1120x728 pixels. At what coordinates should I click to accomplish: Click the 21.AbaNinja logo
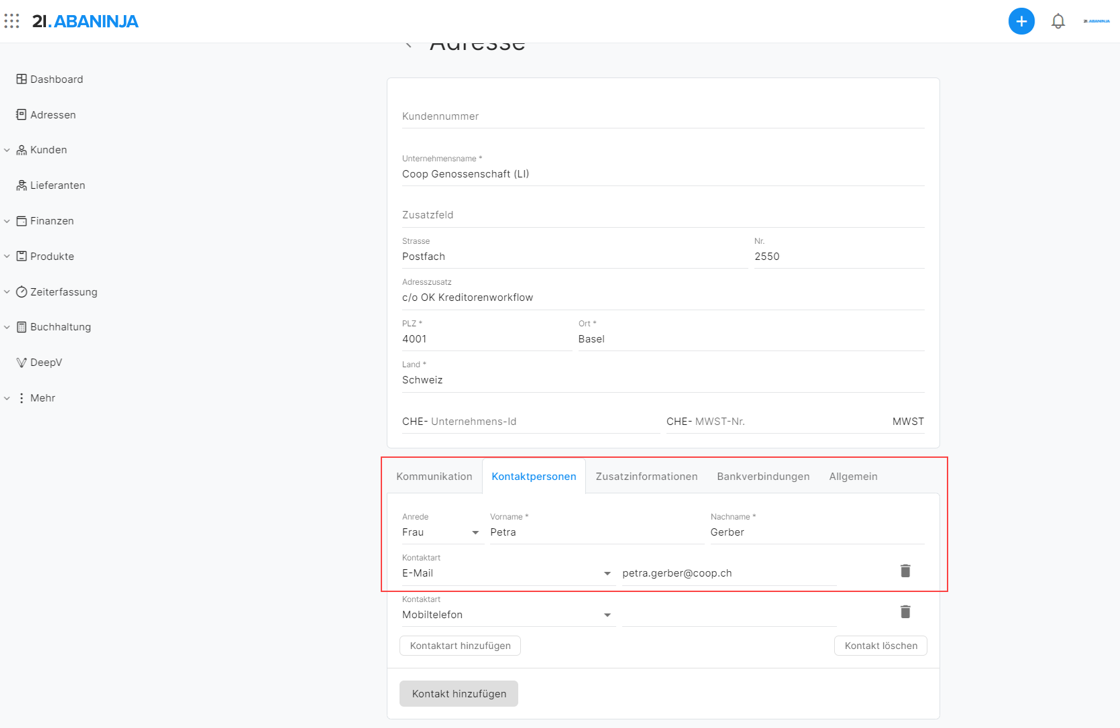(x=85, y=21)
